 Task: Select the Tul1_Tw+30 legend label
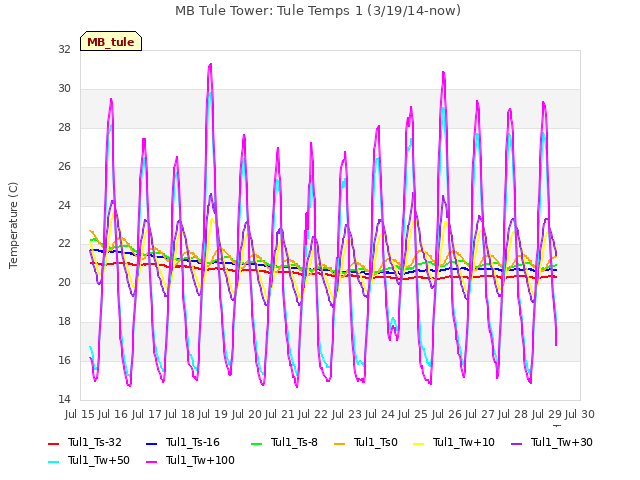click(x=562, y=442)
